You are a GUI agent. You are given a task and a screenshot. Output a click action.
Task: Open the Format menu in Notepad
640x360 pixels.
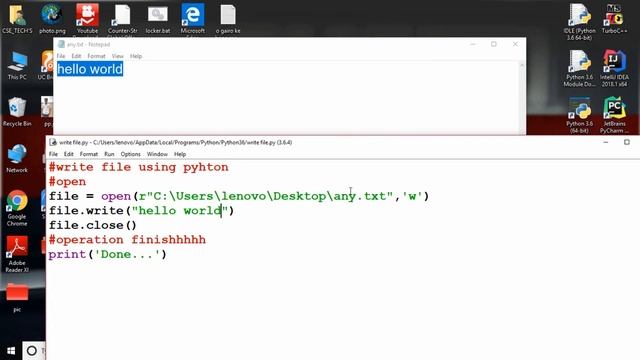[96, 56]
